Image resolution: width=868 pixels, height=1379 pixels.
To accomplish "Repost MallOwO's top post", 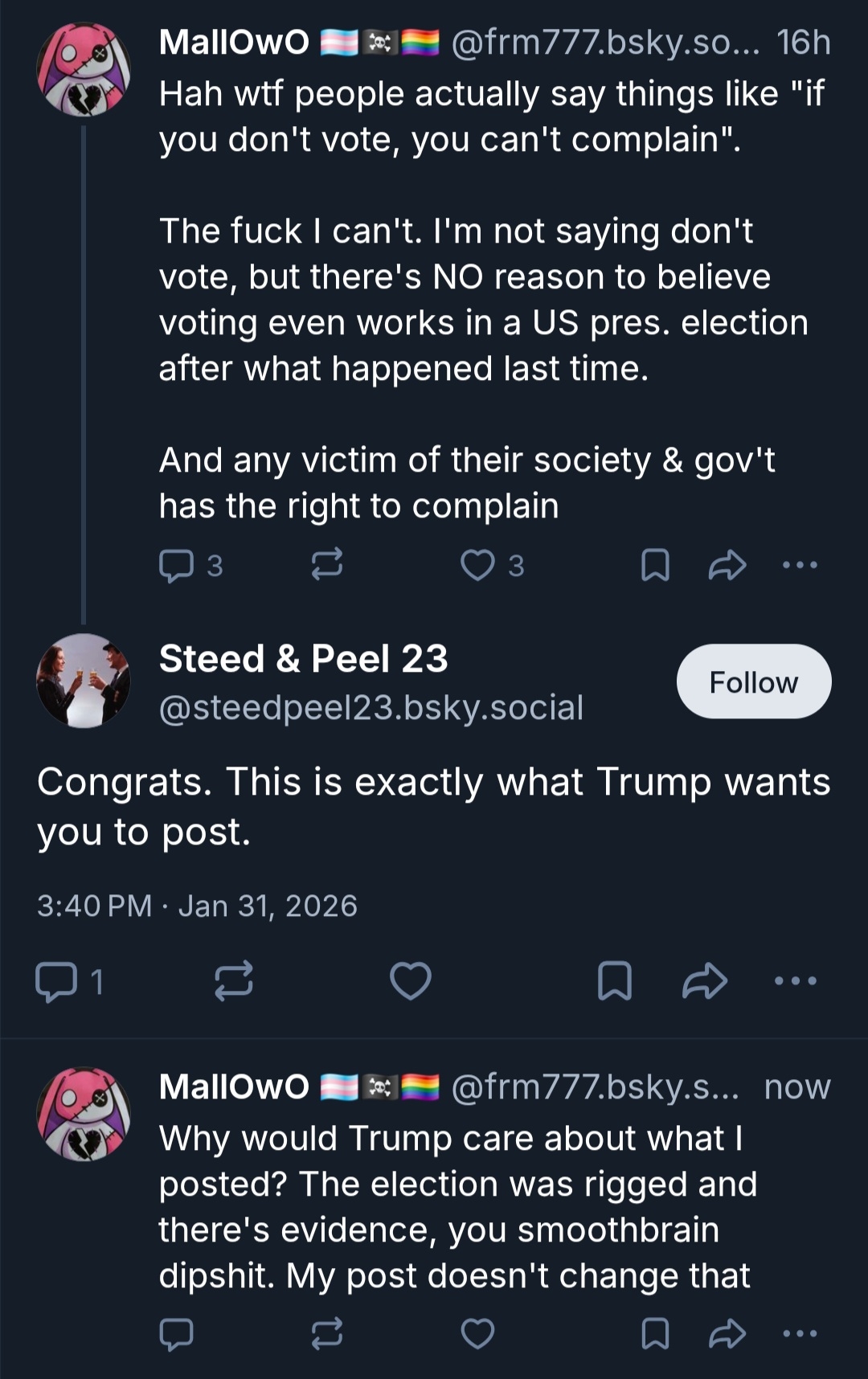I will 327,565.
